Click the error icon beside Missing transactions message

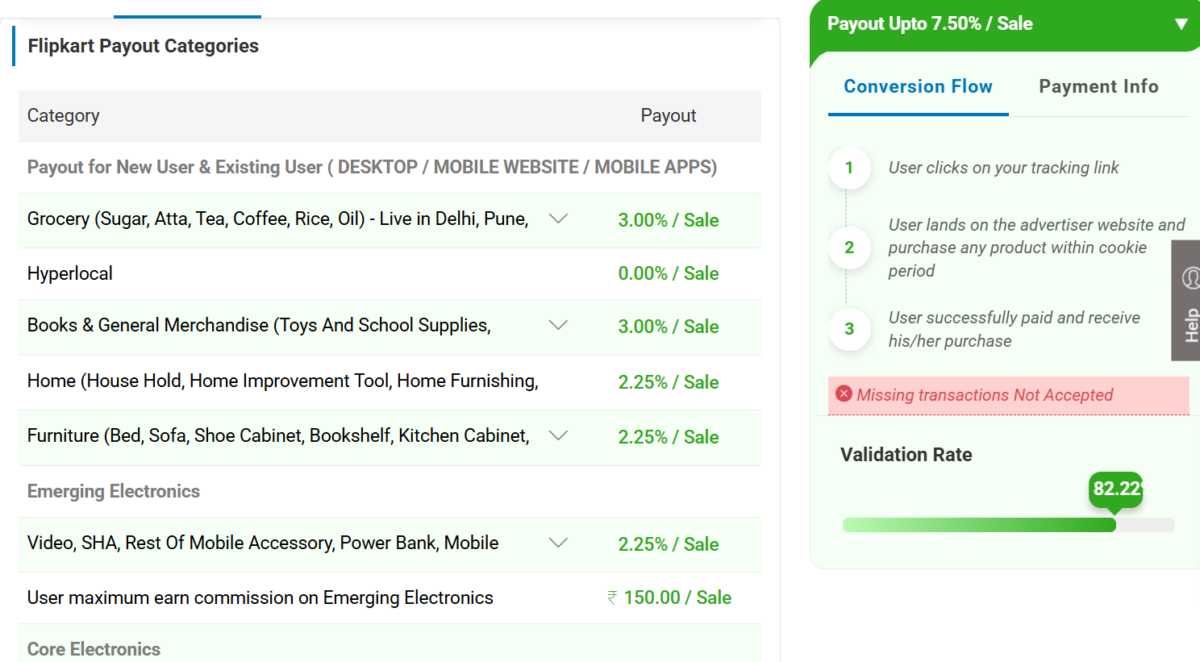[x=843, y=395]
